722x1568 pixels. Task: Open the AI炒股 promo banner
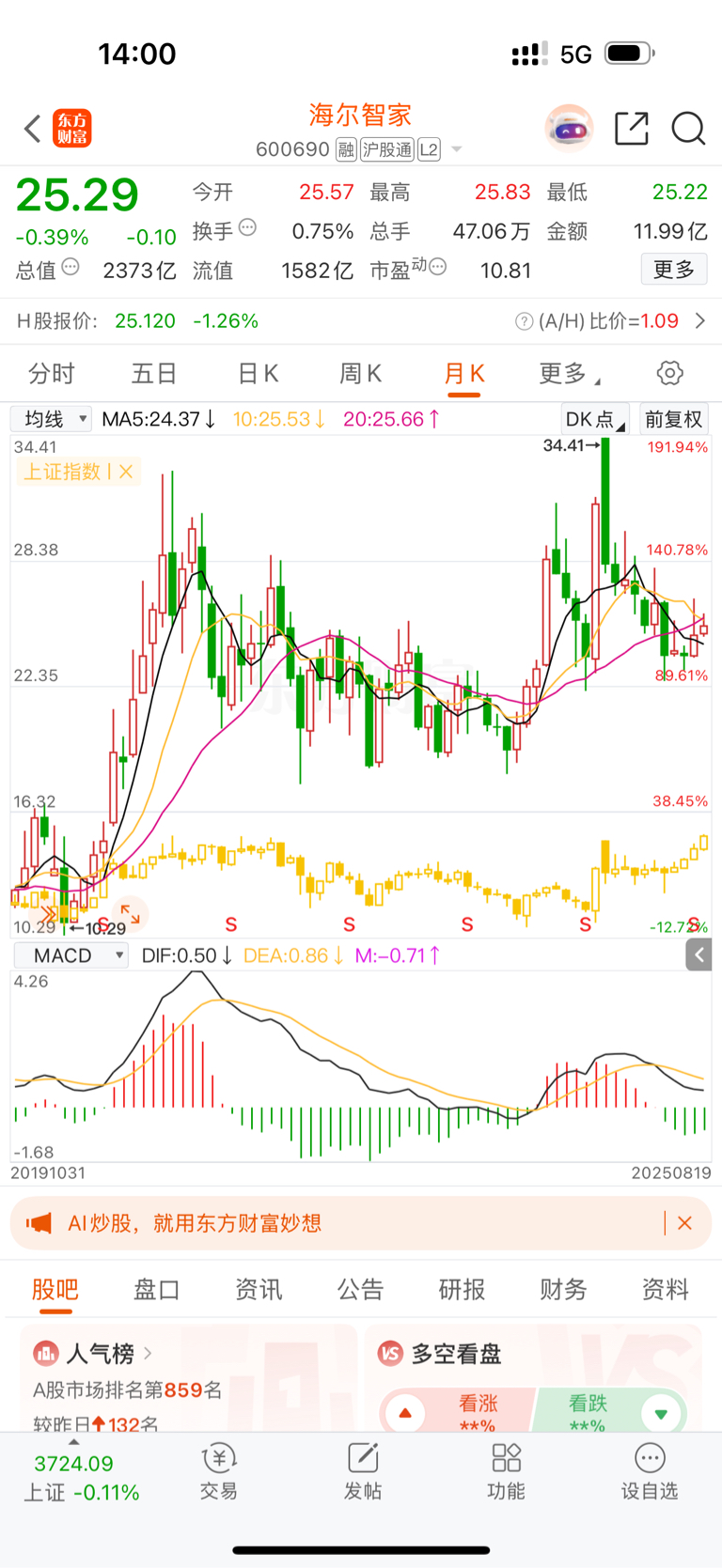click(x=361, y=1223)
